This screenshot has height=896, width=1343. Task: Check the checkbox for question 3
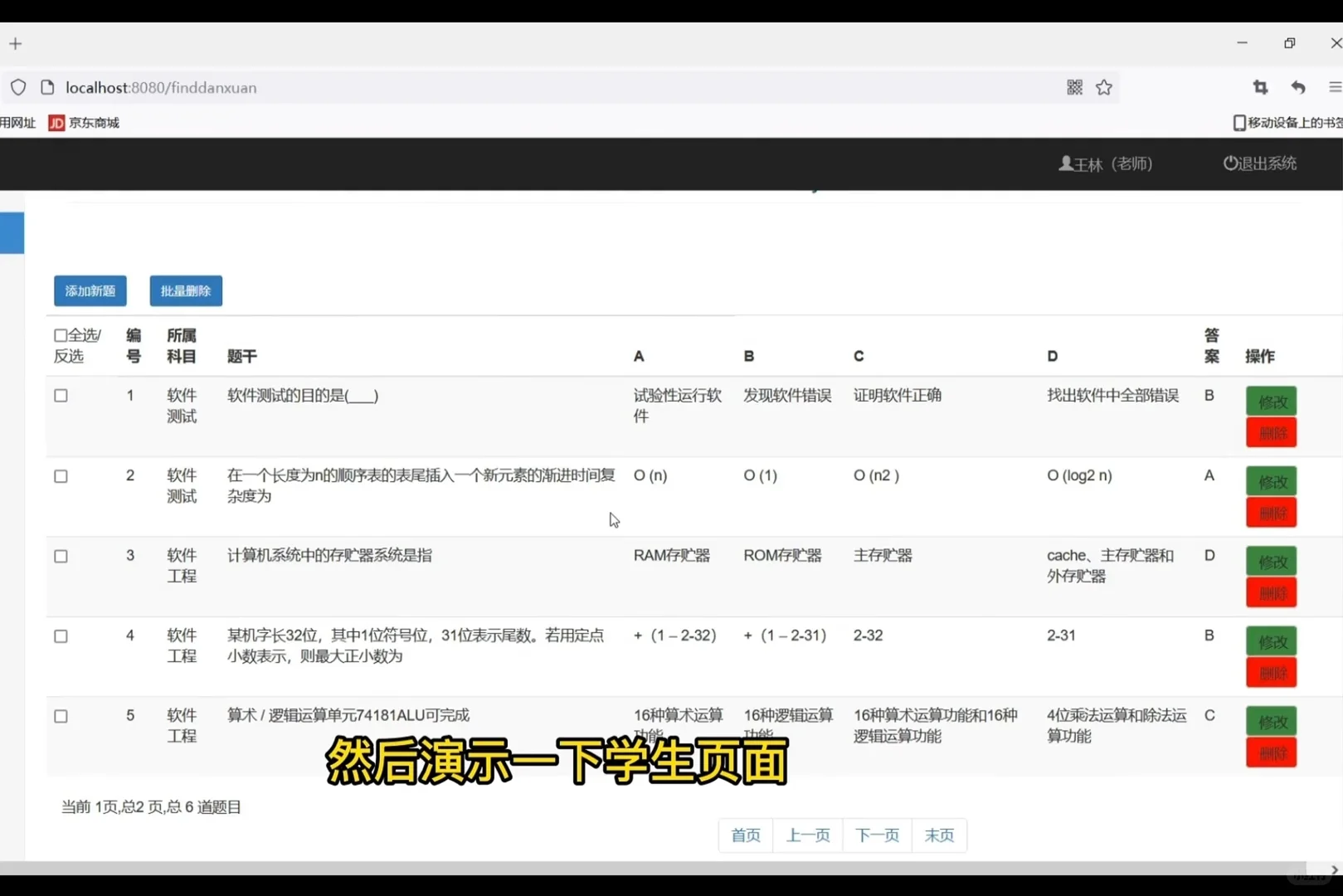(x=61, y=556)
